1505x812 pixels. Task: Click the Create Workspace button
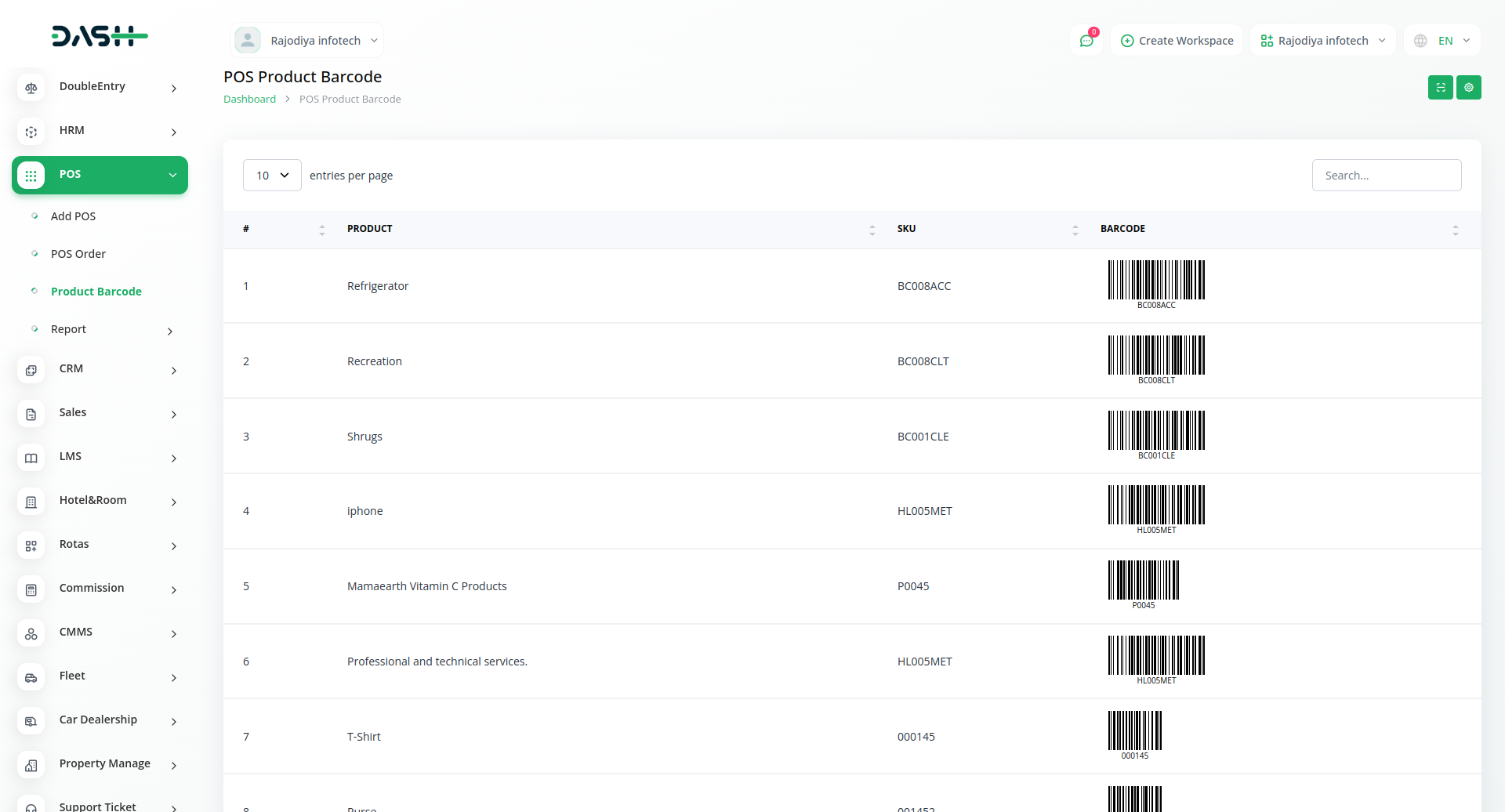[x=1177, y=40]
